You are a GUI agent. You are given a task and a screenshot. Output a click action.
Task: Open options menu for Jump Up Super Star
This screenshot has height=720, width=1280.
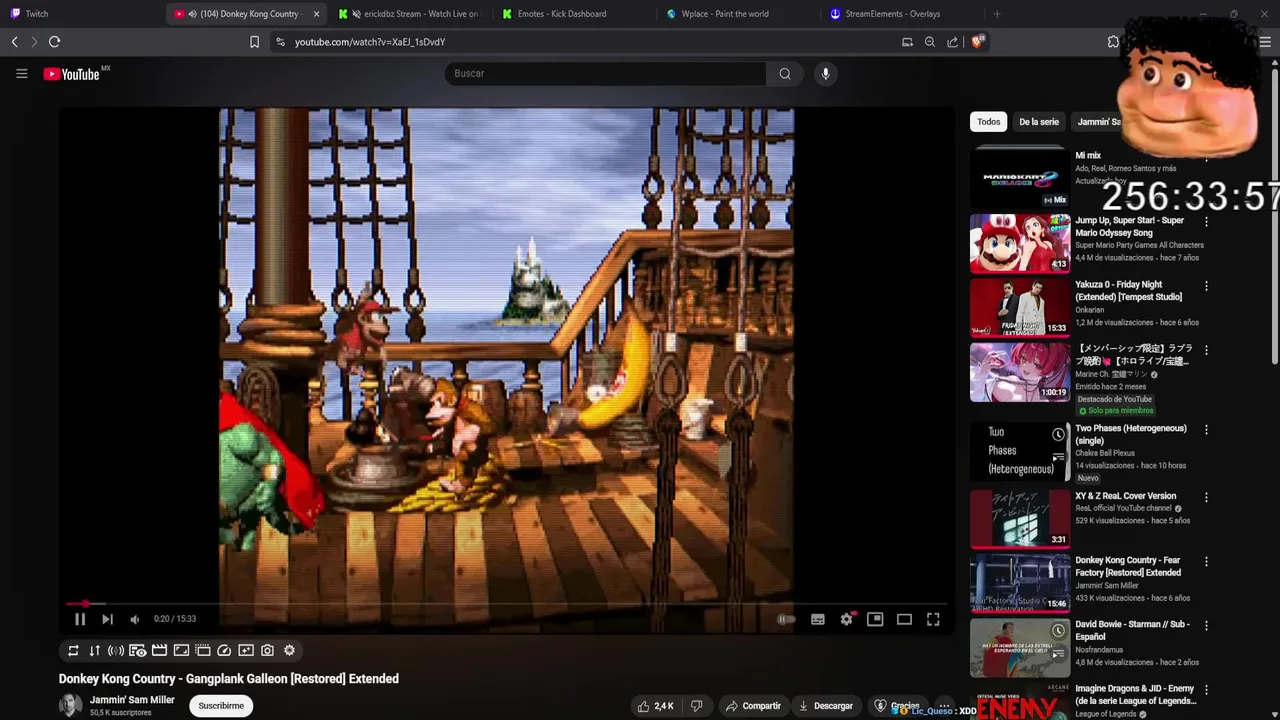point(1206,222)
